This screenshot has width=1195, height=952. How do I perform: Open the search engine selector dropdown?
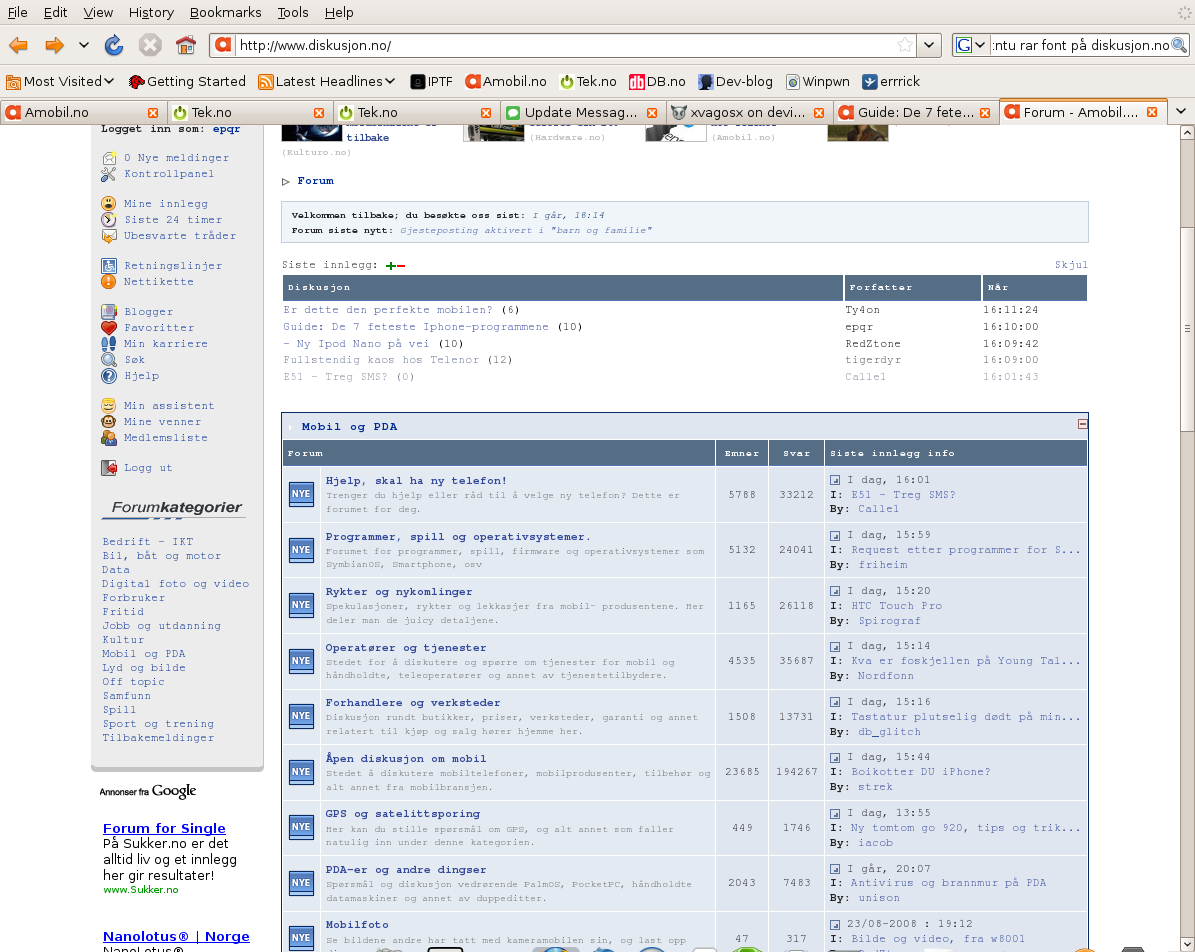coord(970,45)
